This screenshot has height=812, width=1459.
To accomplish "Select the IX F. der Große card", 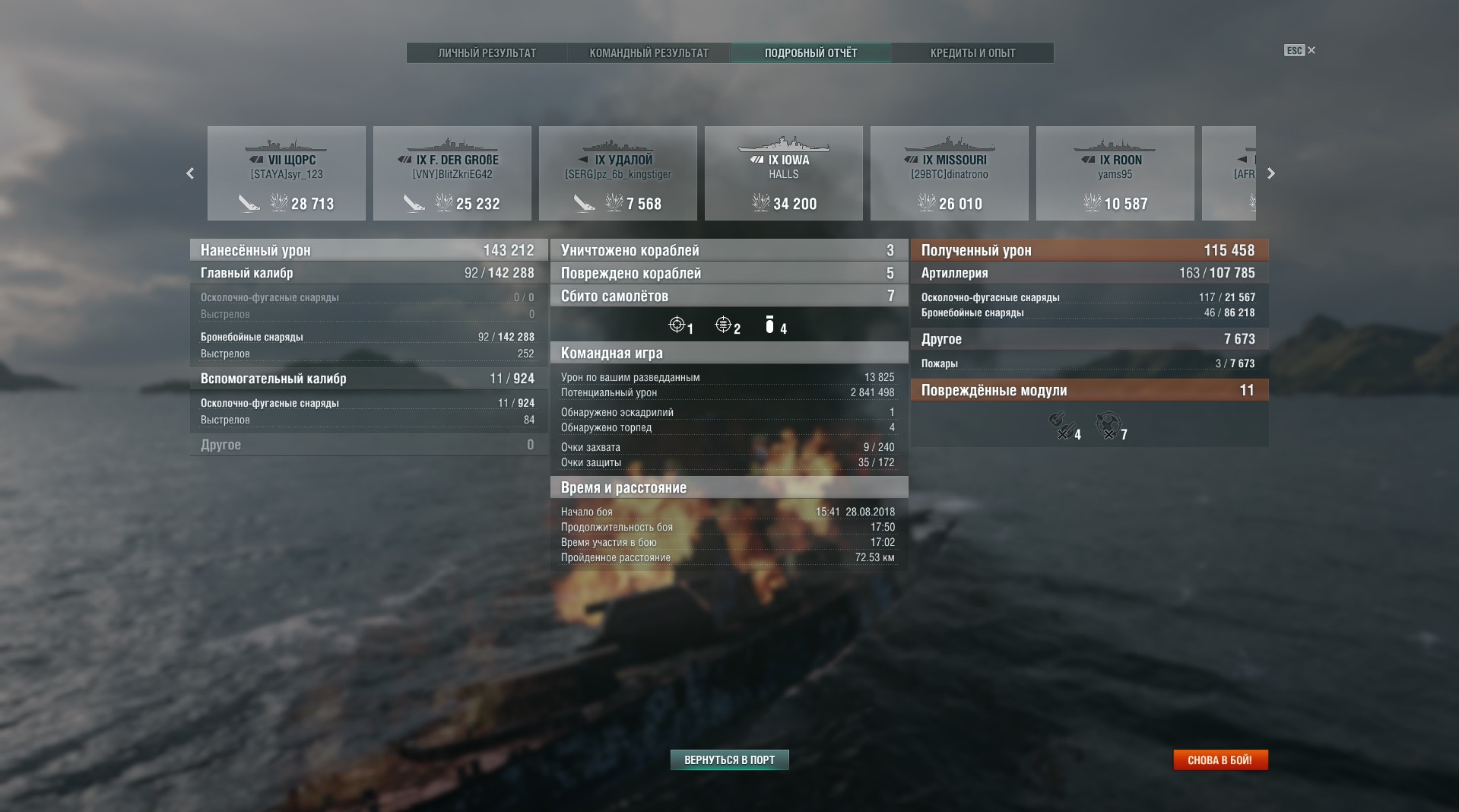I will pyautogui.click(x=452, y=173).
